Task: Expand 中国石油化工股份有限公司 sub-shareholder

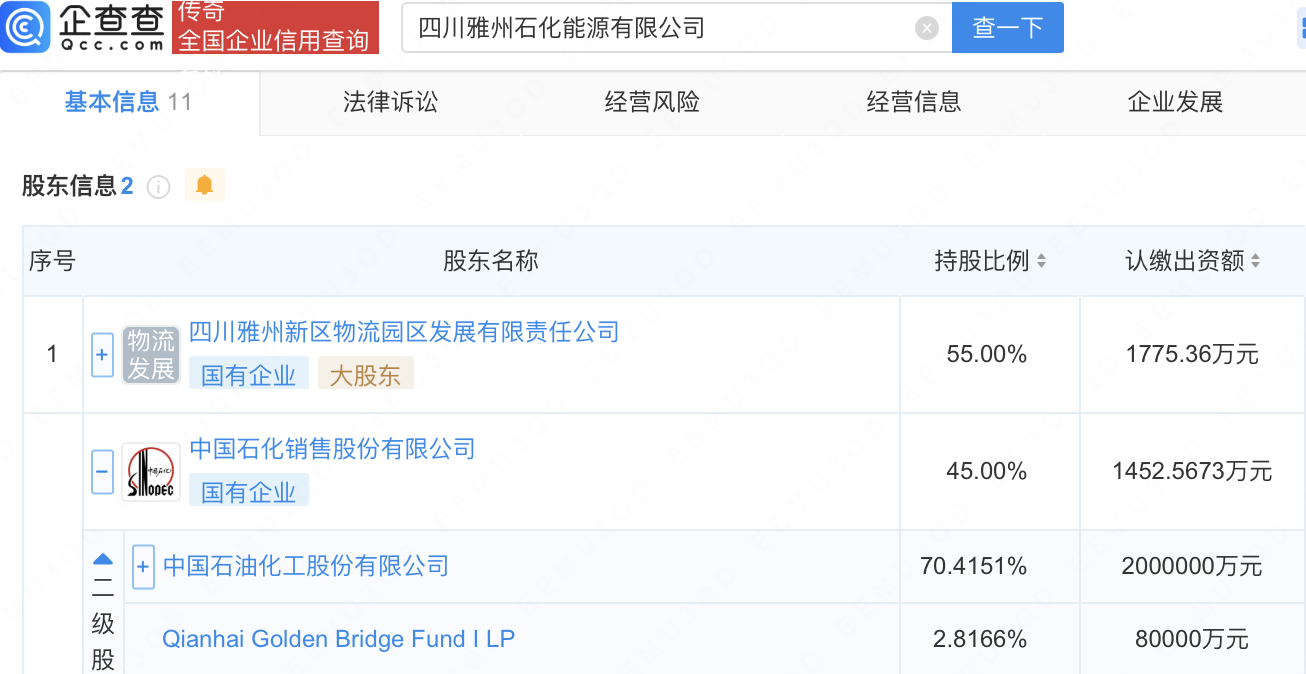Action: pyautogui.click(x=143, y=567)
